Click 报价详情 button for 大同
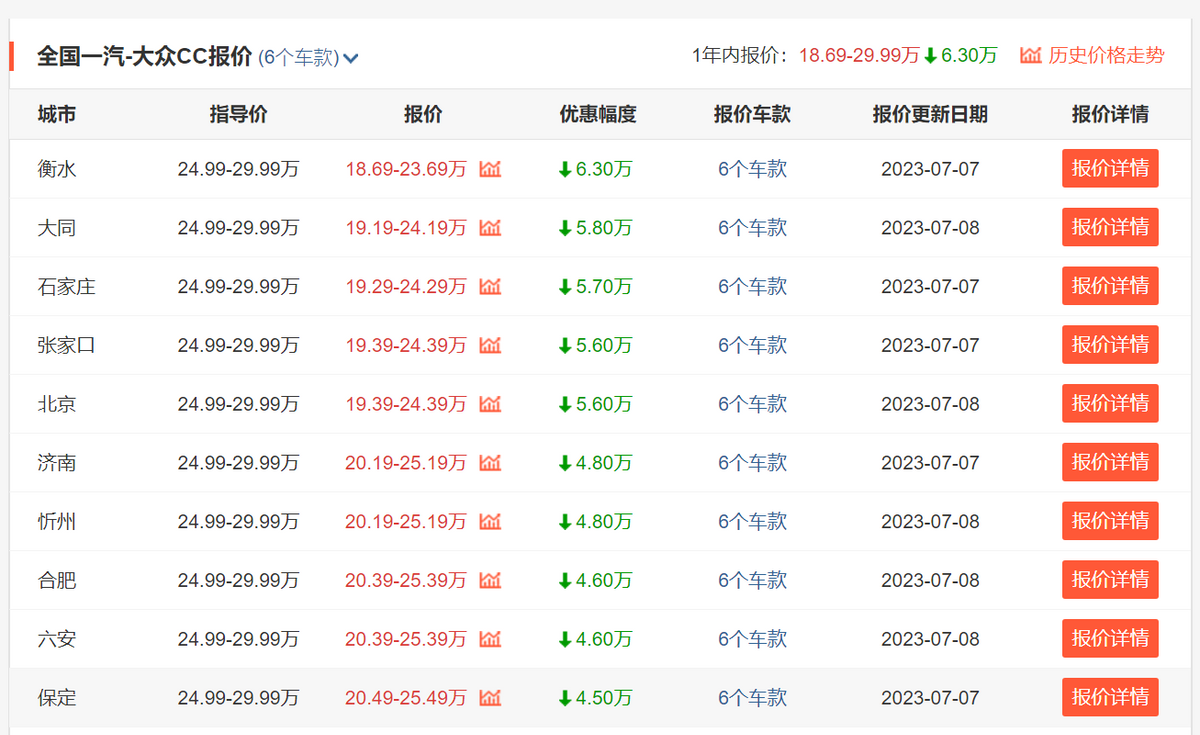This screenshot has width=1200, height=735. 1110,227
